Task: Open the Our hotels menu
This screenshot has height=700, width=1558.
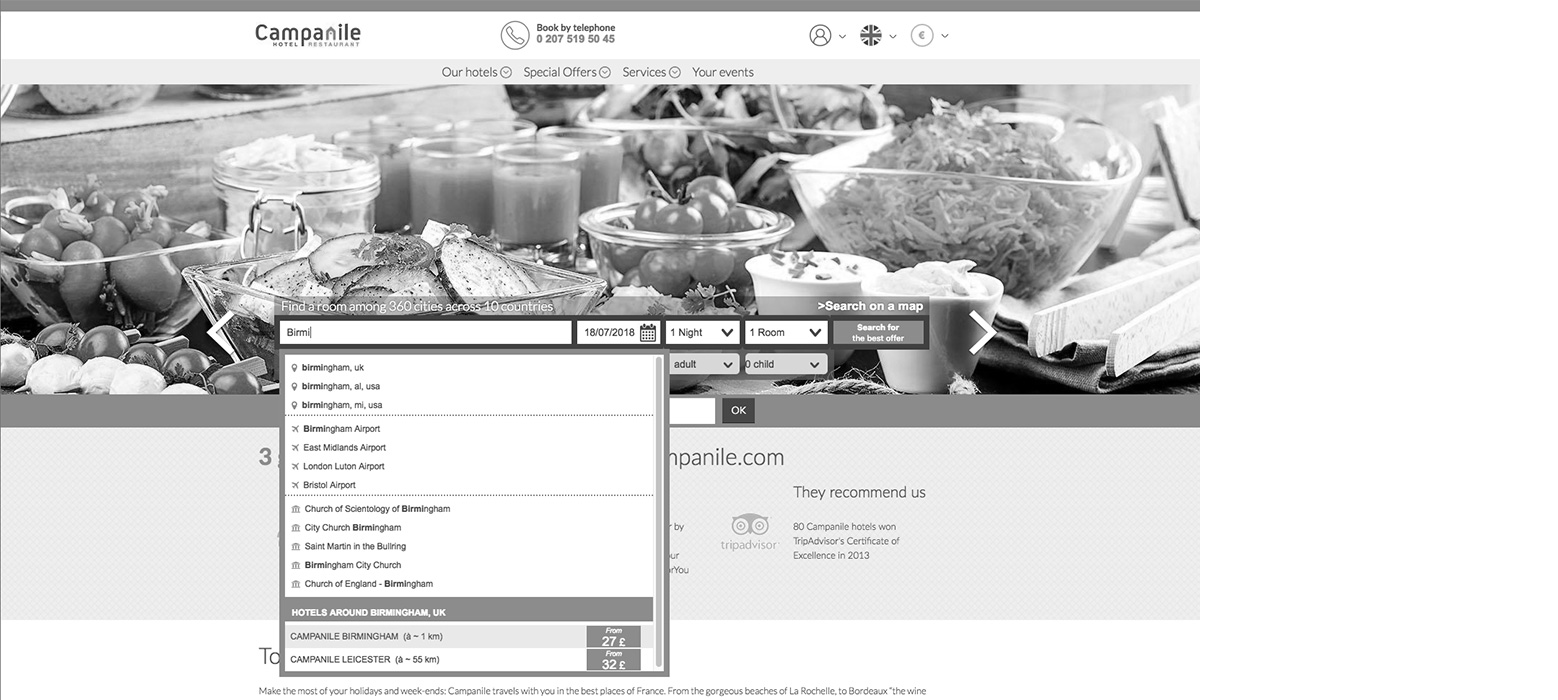Action: [476, 72]
